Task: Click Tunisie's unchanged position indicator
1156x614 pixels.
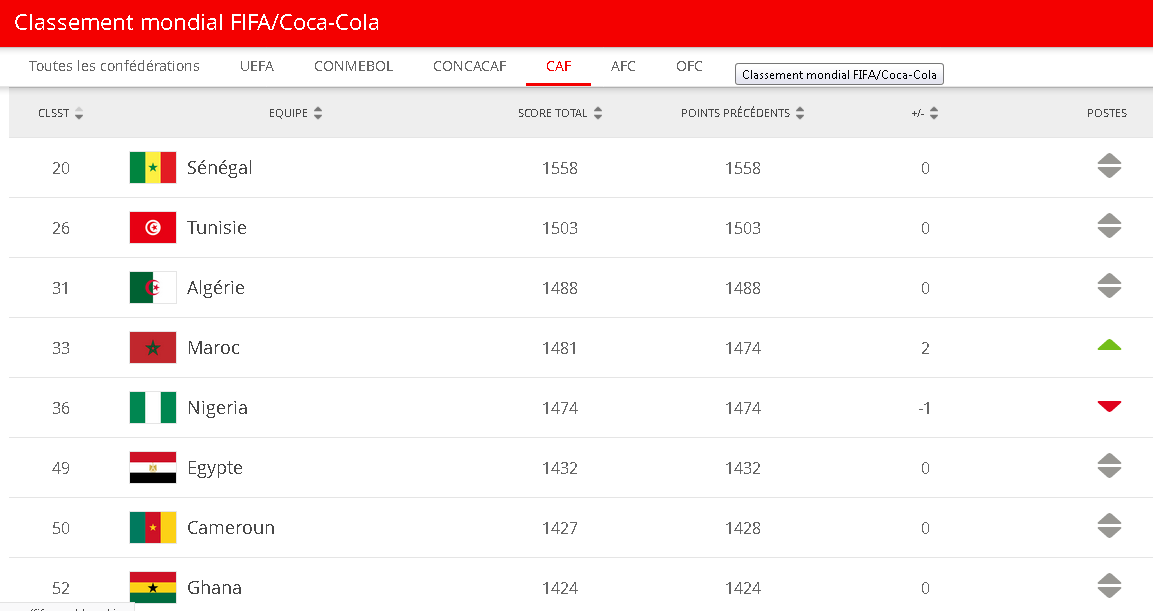Action: (1109, 226)
